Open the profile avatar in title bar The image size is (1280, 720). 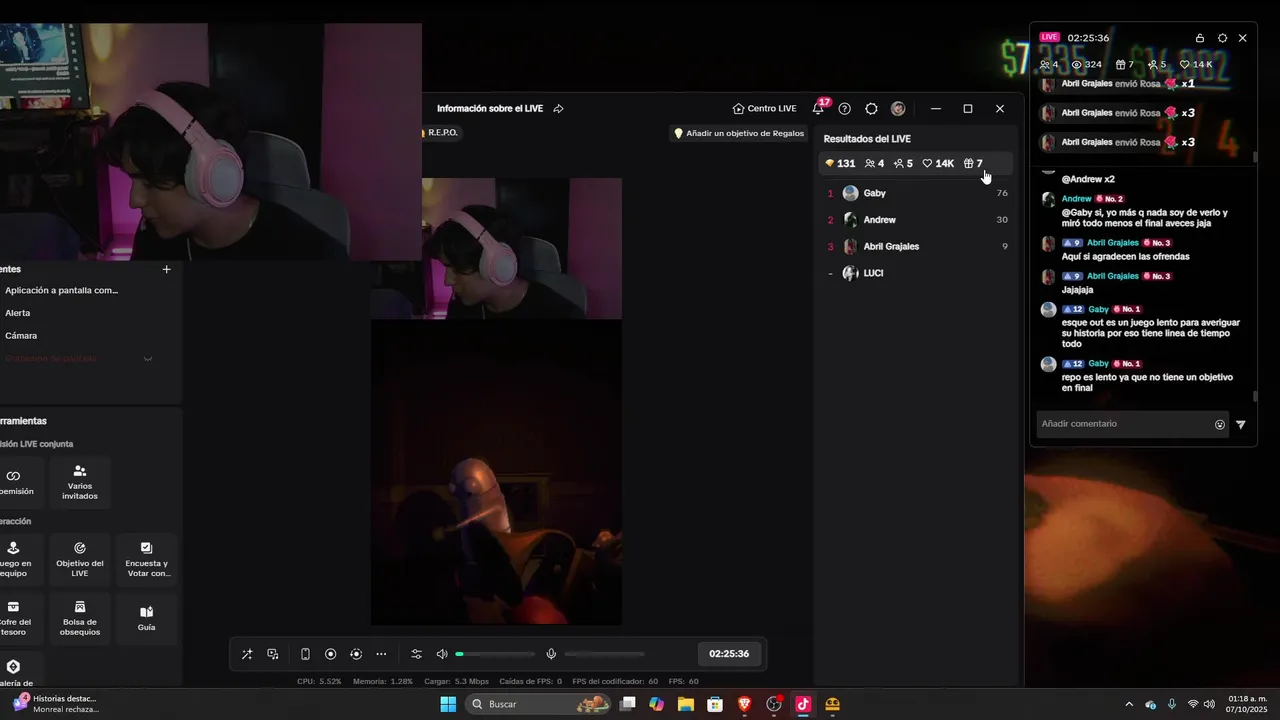point(898,108)
